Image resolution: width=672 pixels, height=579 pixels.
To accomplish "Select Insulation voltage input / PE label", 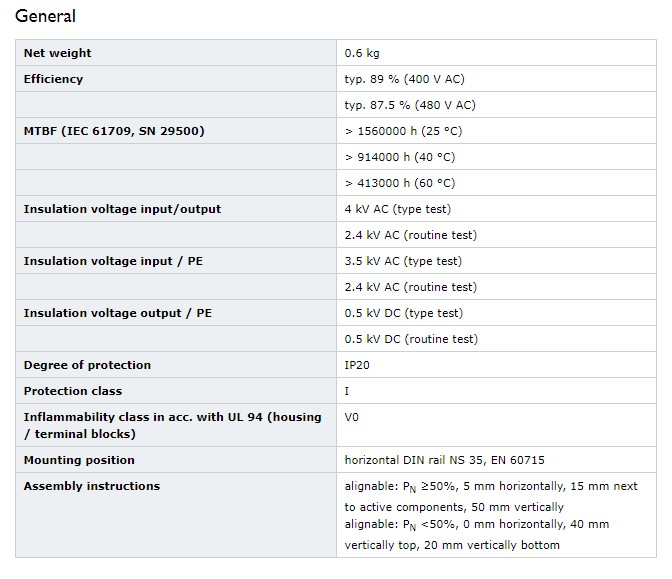I will (x=113, y=261).
